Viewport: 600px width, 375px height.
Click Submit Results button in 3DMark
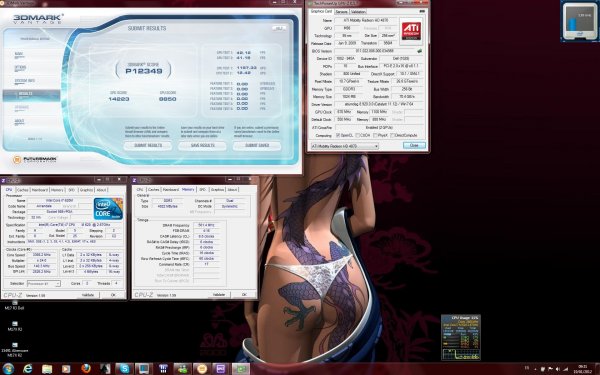[x=148, y=145]
